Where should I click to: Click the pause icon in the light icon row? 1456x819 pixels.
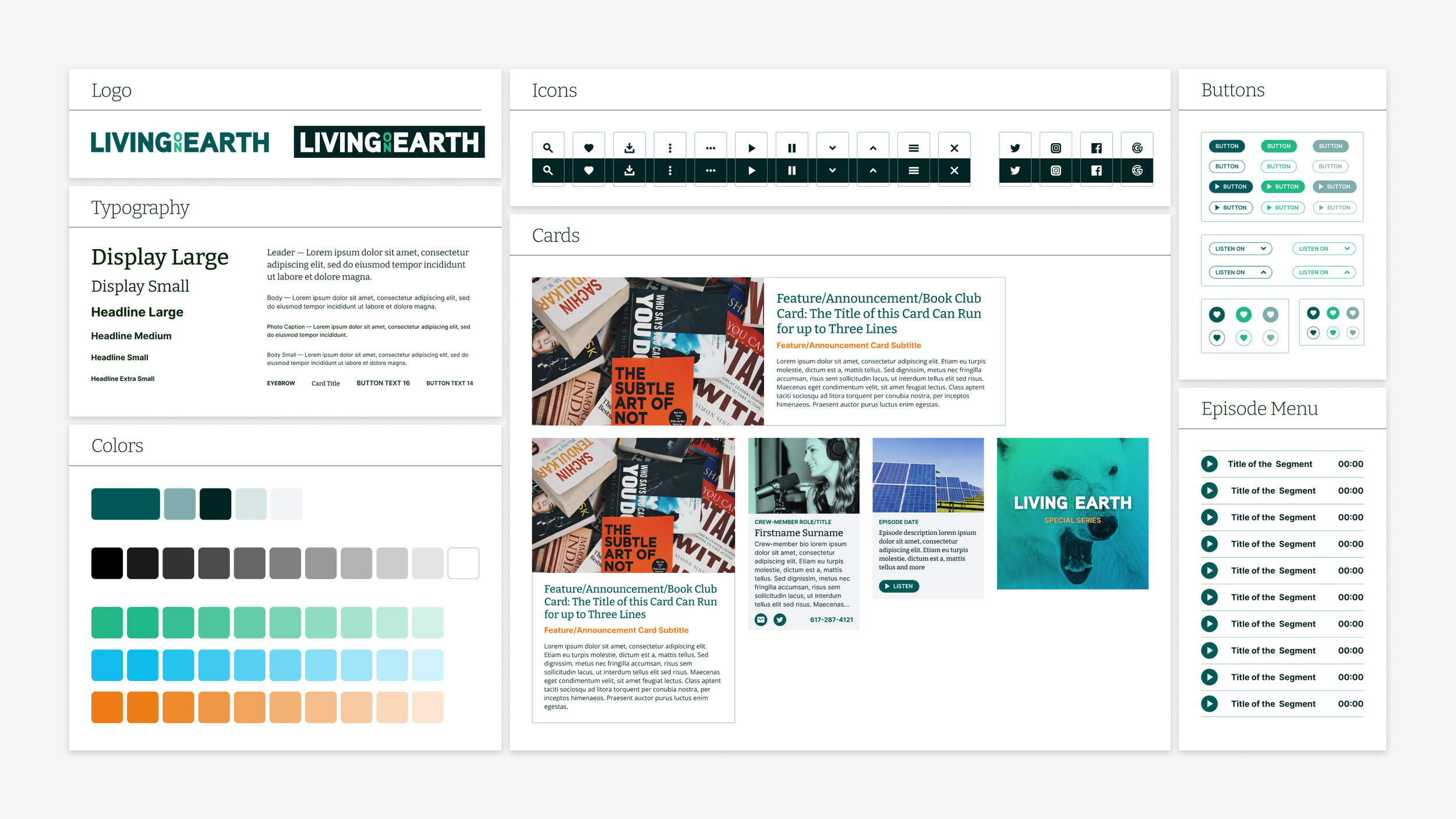point(791,148)
